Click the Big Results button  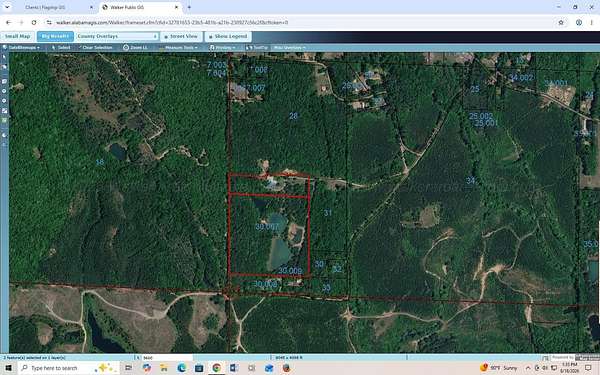click(55, 36)
